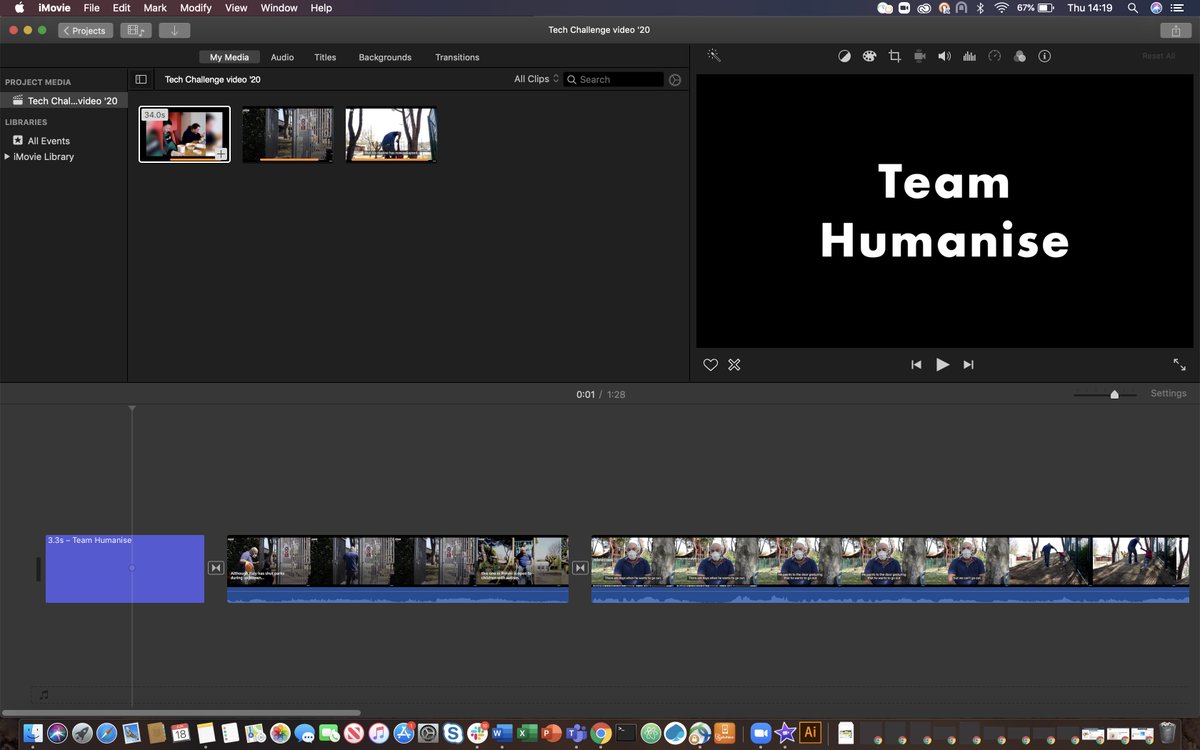This screenshot has width=1200, height=750.
Task: Select the second media thumbnail with gates
Action: click(x=288, y=134)
